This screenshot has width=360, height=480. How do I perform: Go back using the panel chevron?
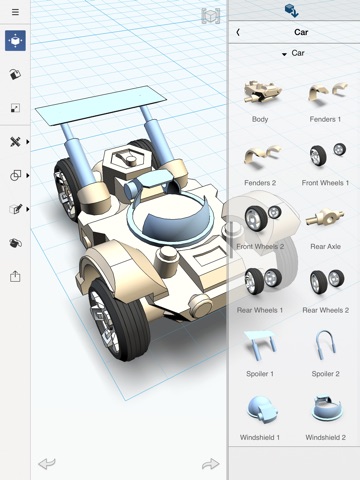point(238,32)
